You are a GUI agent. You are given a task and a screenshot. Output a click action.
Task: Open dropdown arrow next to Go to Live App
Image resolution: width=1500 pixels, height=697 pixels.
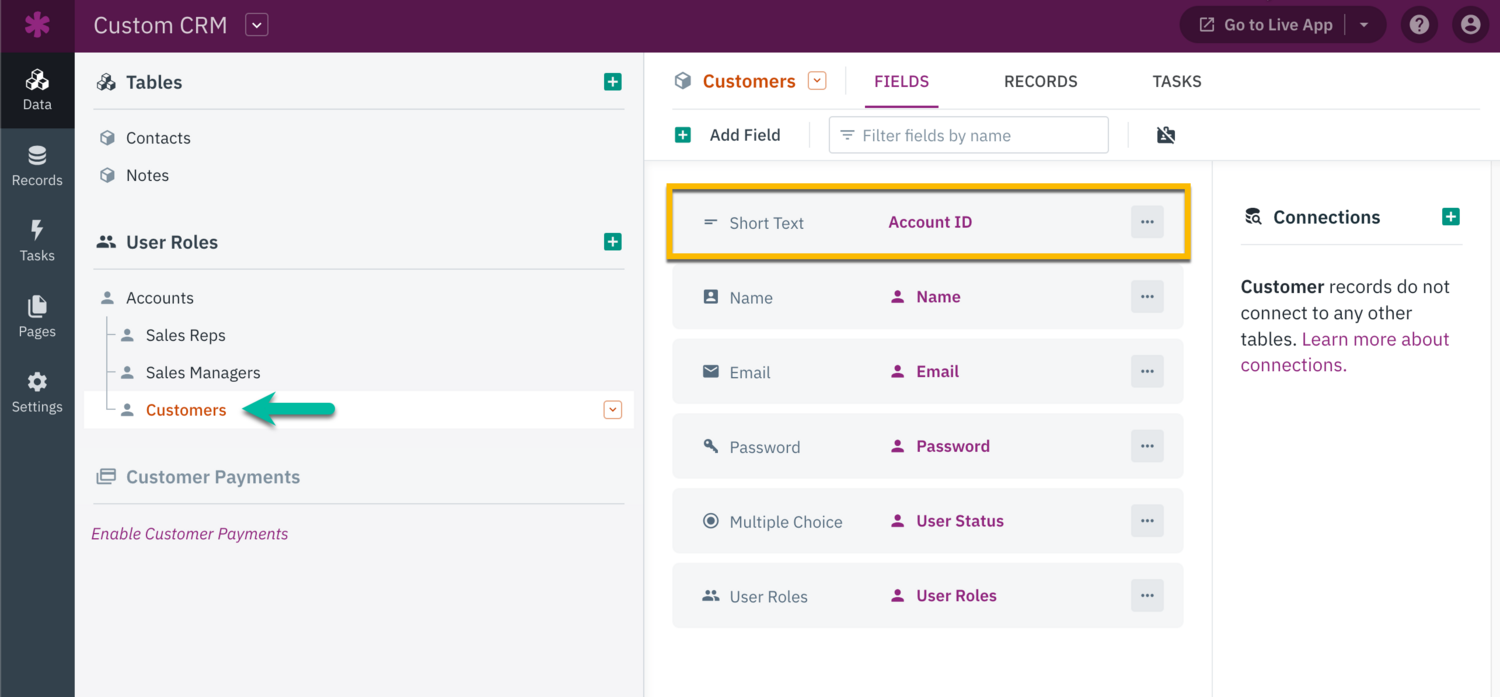click(1364, 25)
